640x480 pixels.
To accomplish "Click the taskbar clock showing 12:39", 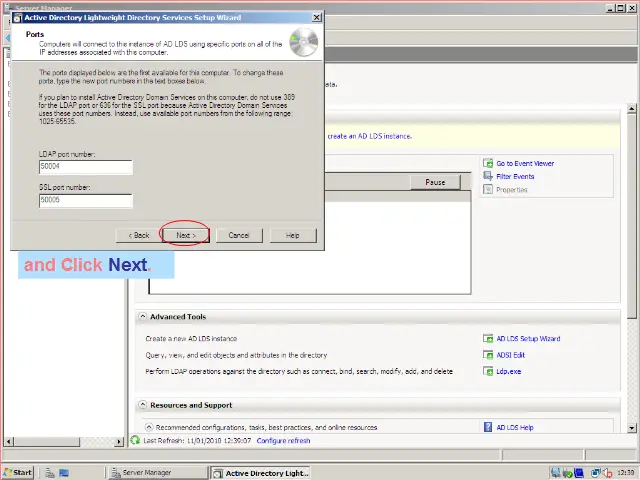I will (x=626, y=473).
